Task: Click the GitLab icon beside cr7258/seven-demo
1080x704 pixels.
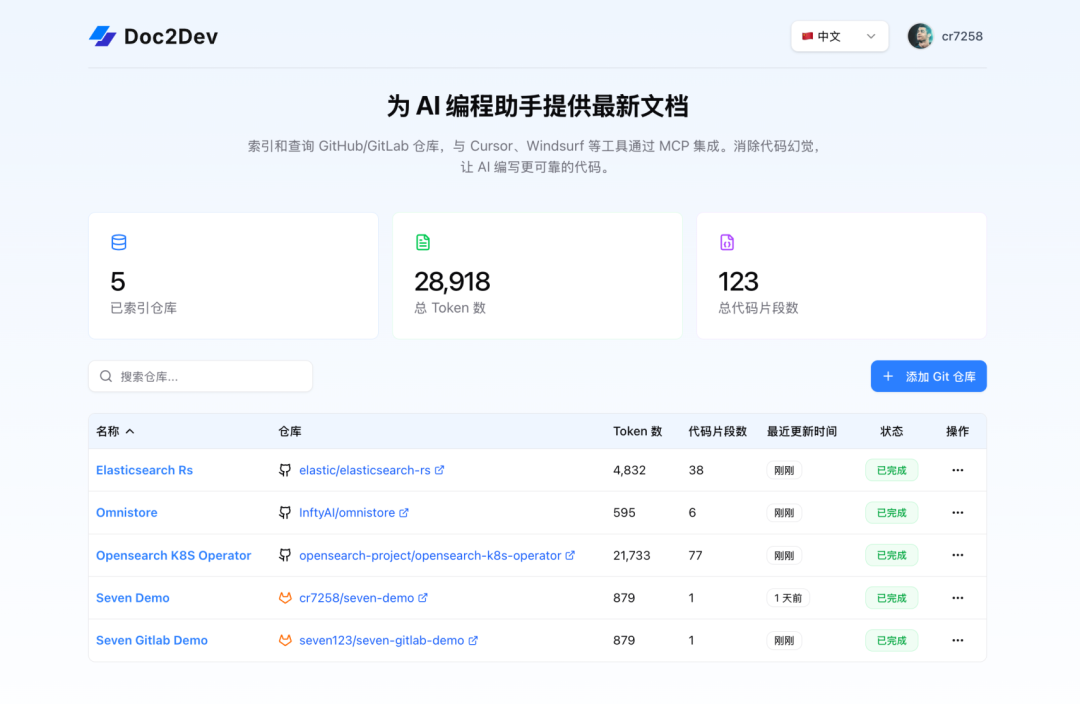Action: 285,598
